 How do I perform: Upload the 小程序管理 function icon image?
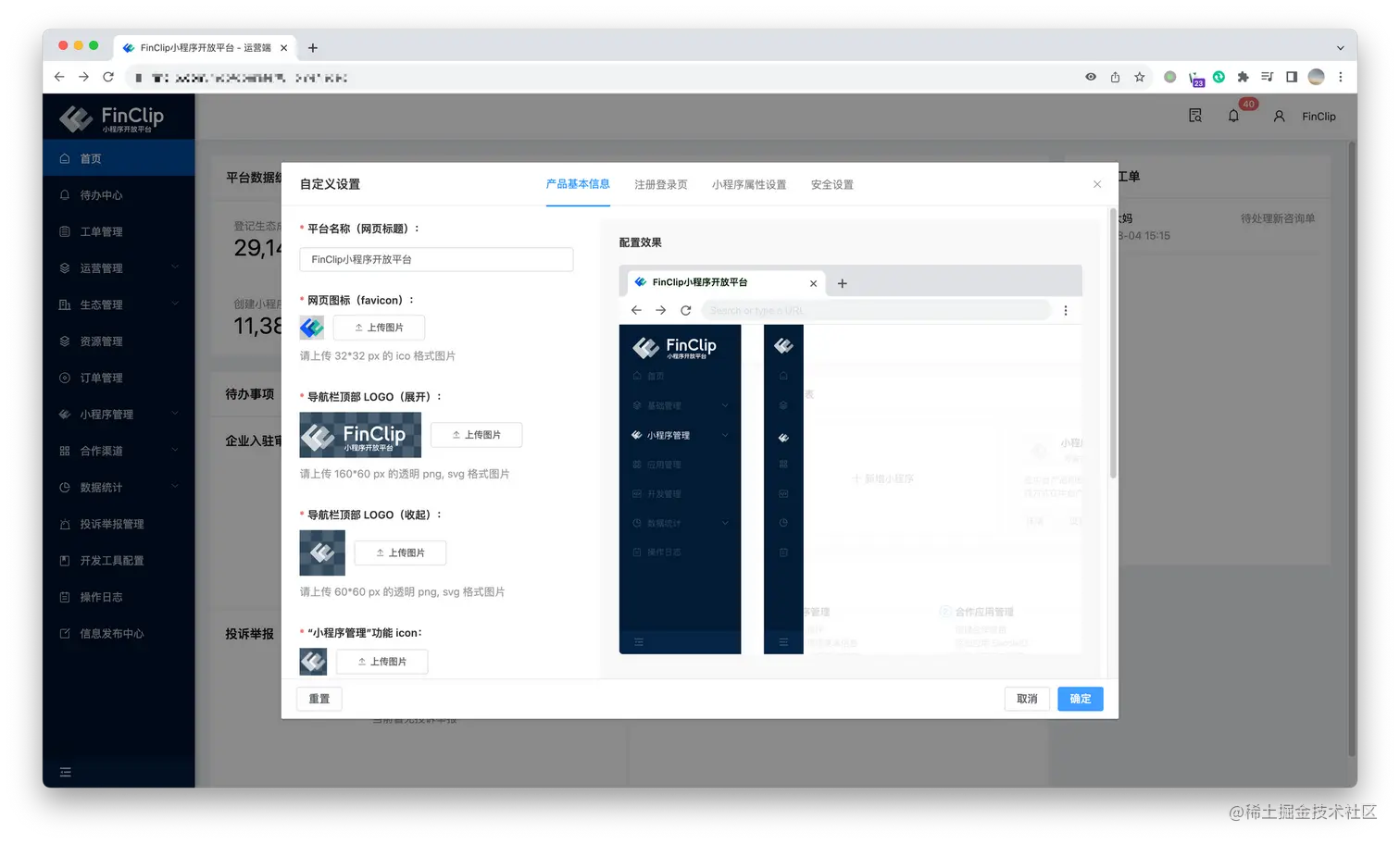(x=381, y=662)
